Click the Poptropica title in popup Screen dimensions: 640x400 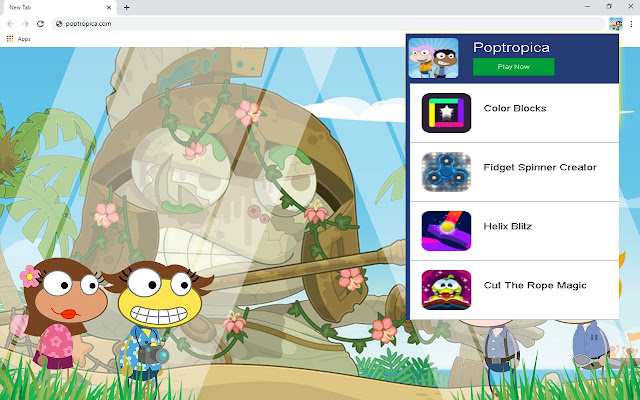pyautogui.click(x=511, y=47)
